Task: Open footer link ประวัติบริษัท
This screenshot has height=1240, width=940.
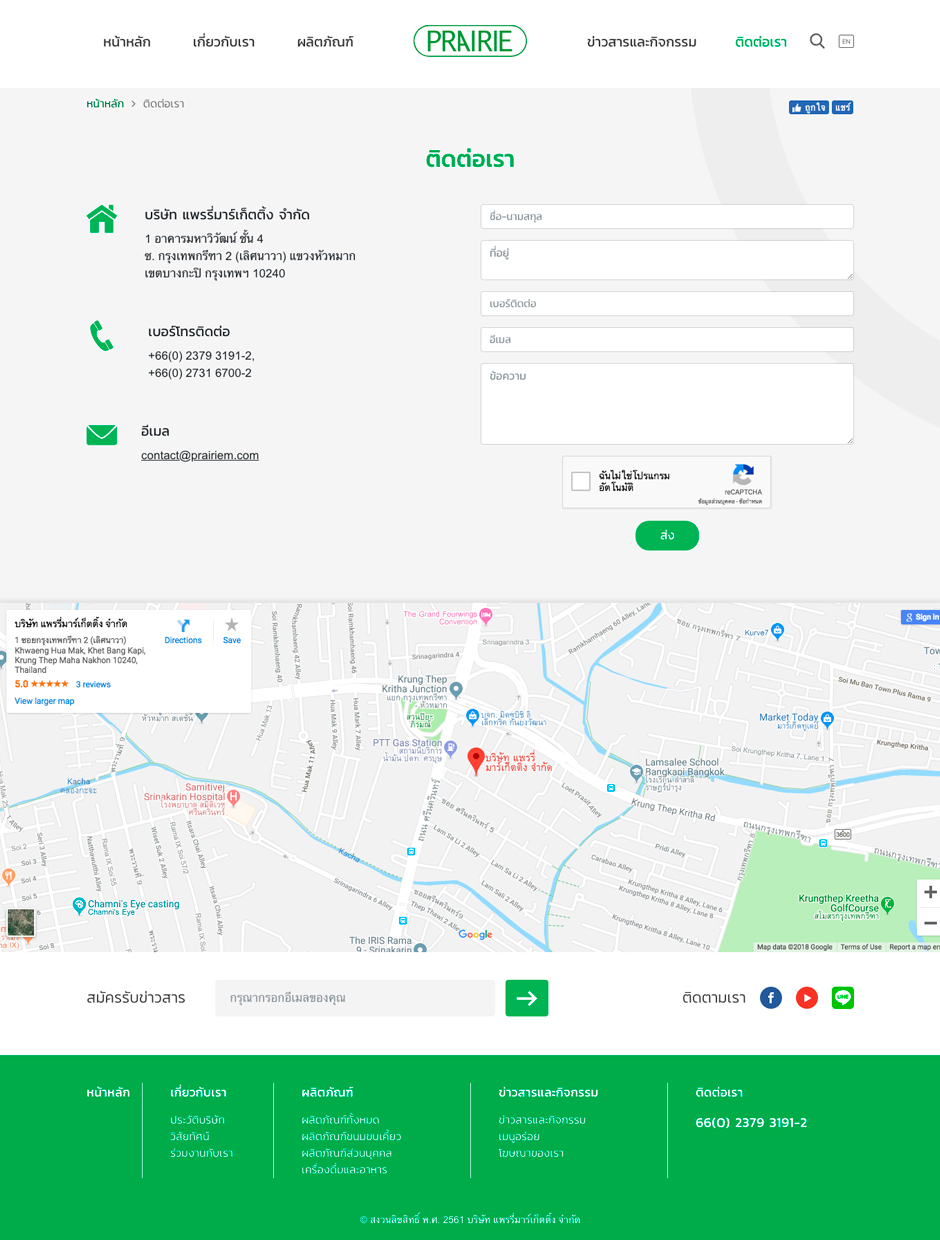Action: (198, 1120)
